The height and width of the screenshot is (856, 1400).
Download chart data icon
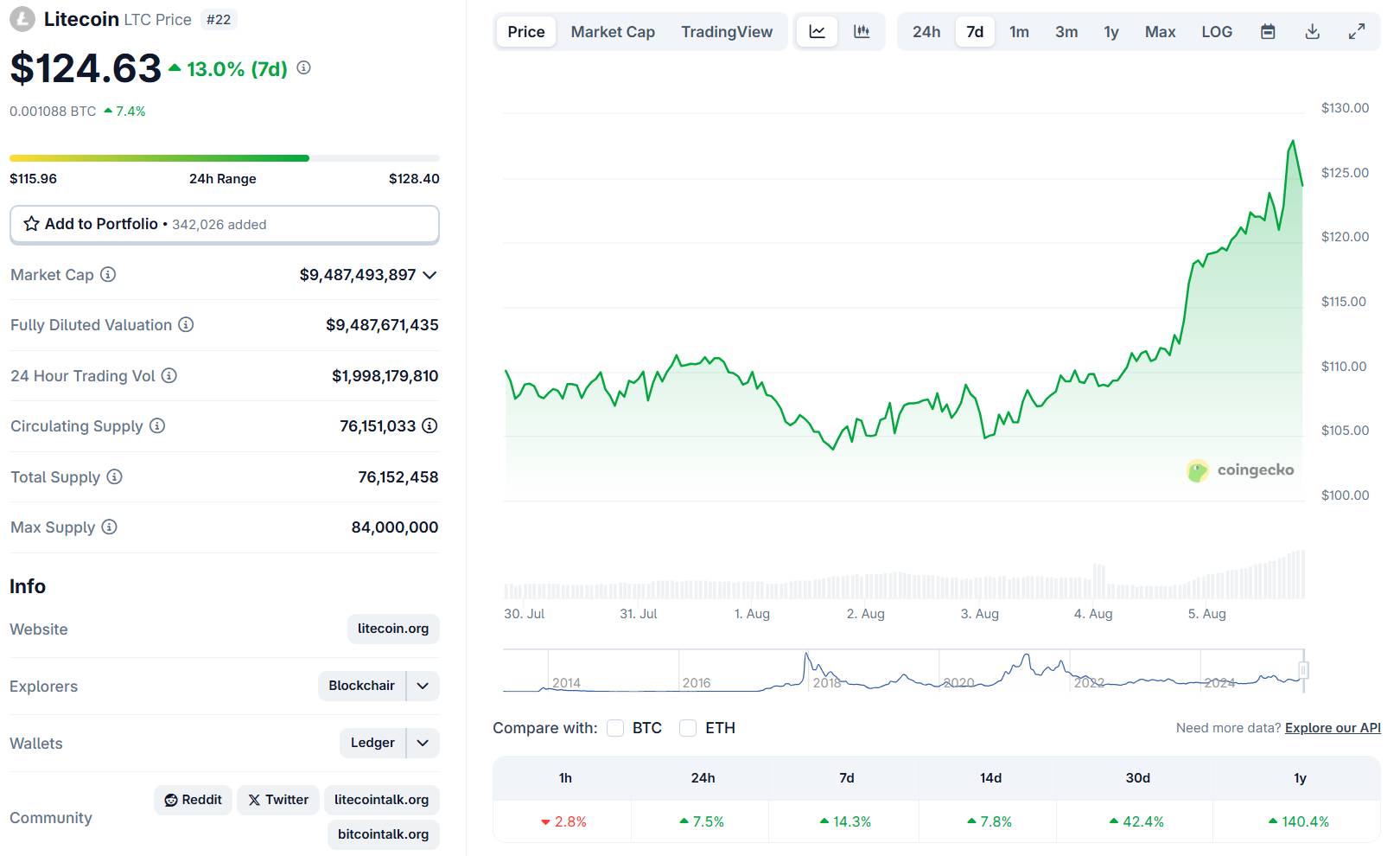click(x=1312, y=32)
